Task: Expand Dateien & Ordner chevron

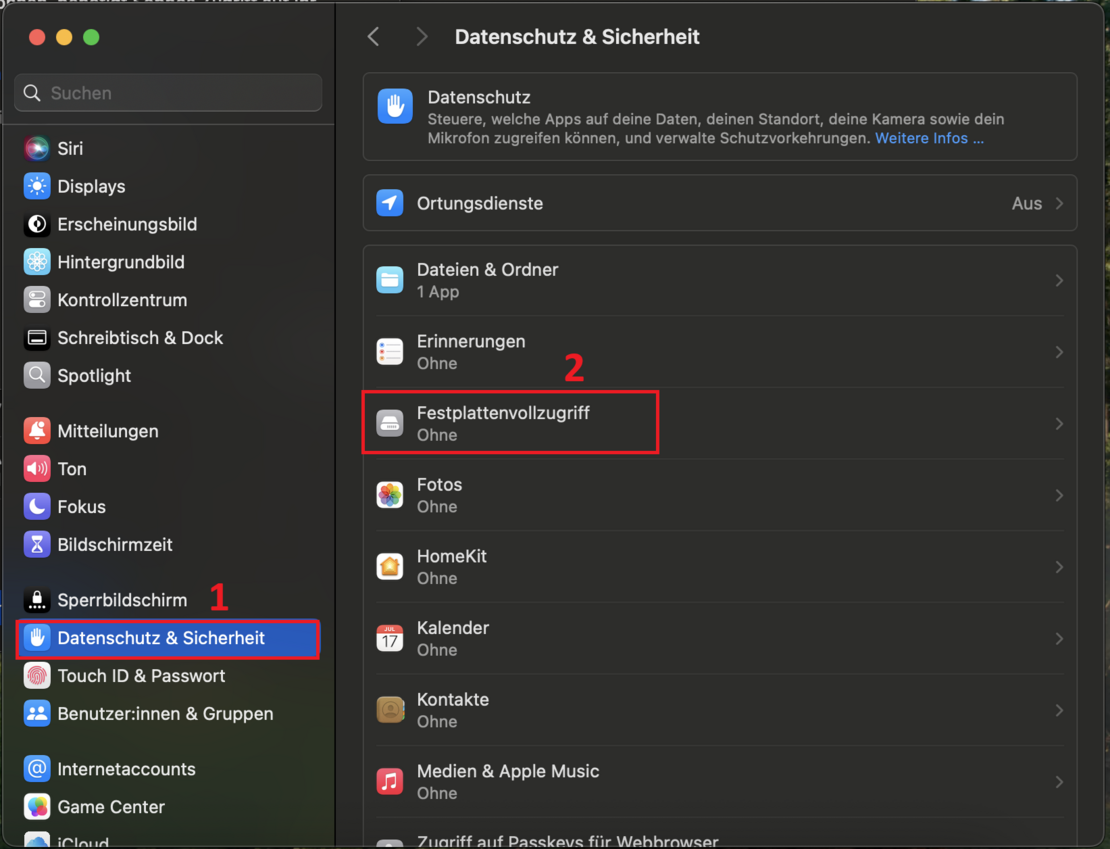Action: (1059, 281)
